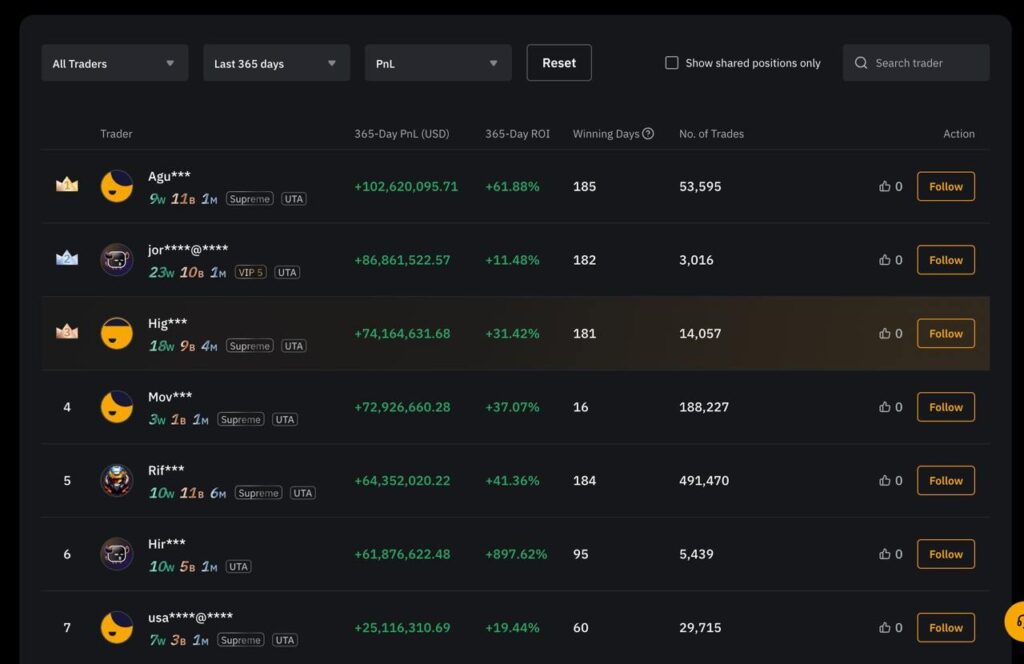Click Mov***'s avatar picture
Screen dimensions: 1024x664
(x=116, y=407)
